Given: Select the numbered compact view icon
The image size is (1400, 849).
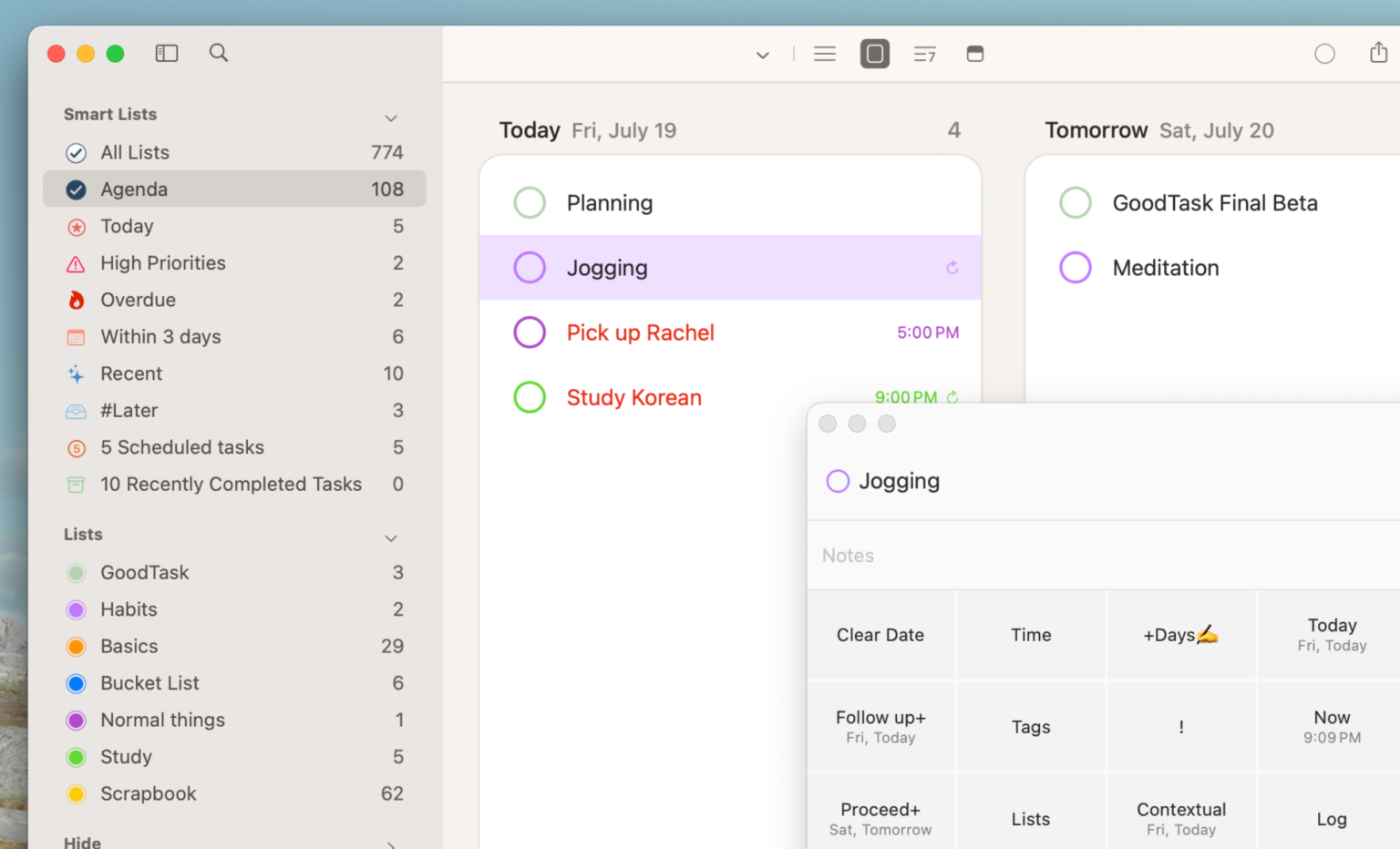Looking at the screenshot, I should tap(924, 54).
